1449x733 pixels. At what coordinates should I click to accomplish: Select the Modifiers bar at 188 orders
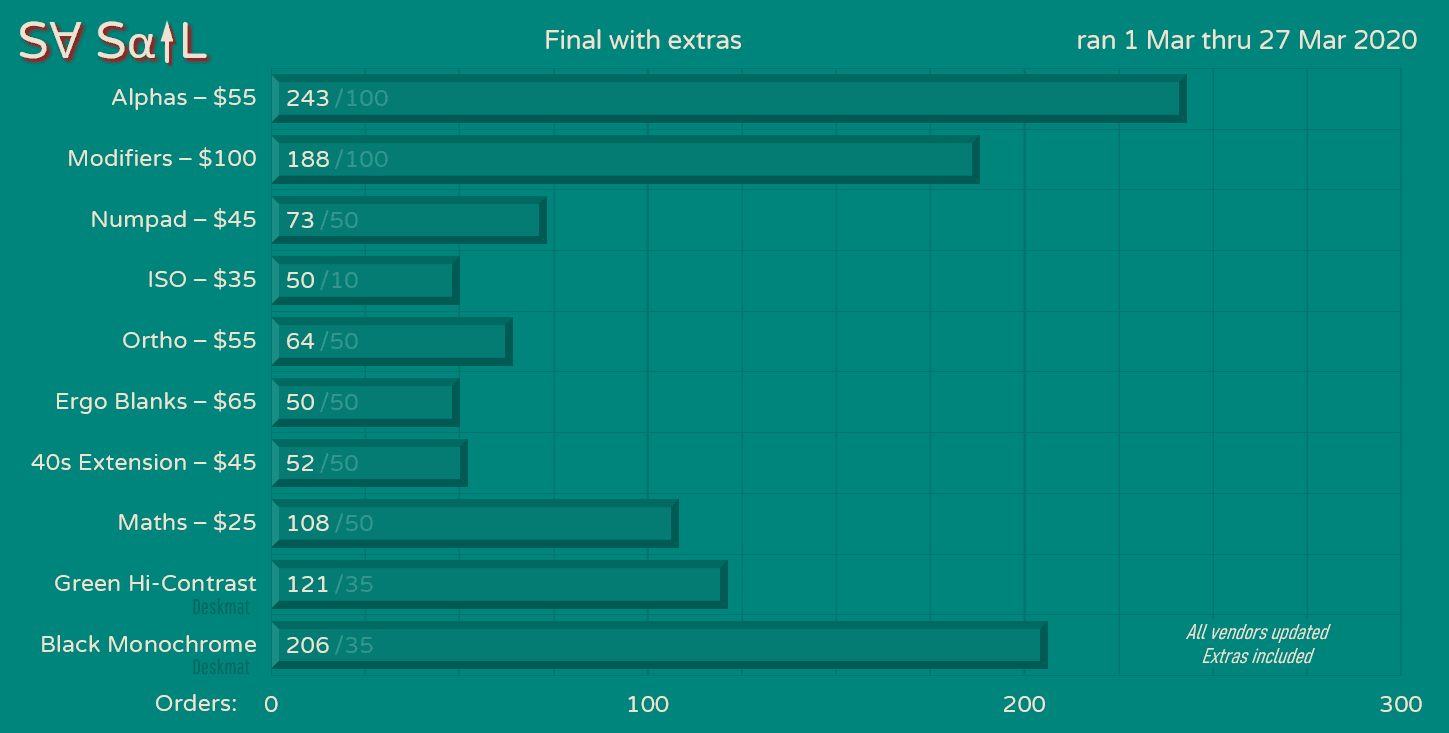625,159
